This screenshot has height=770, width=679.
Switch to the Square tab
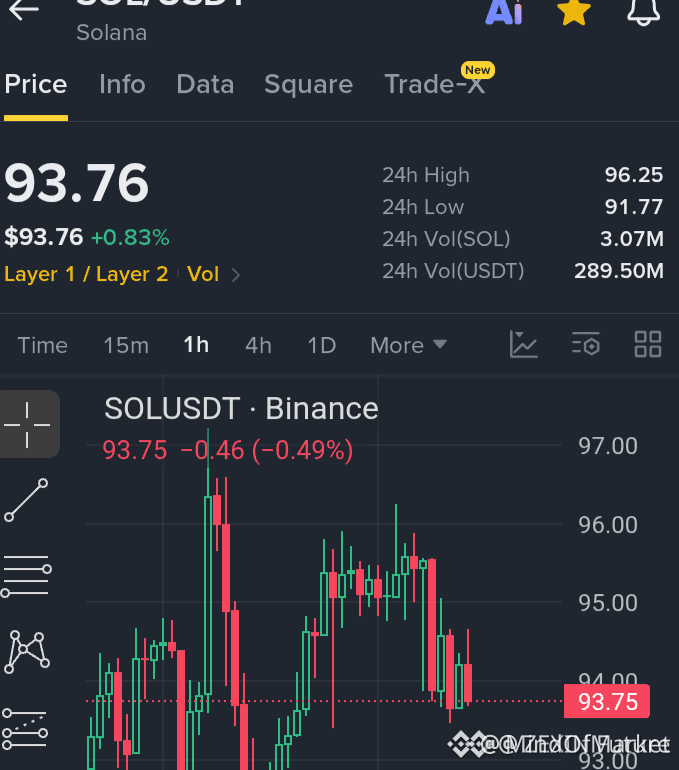click(x=308, y=84)
